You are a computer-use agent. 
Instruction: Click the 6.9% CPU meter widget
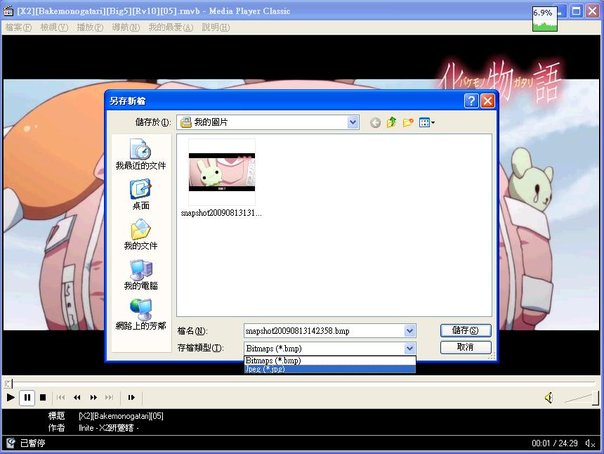545,19
